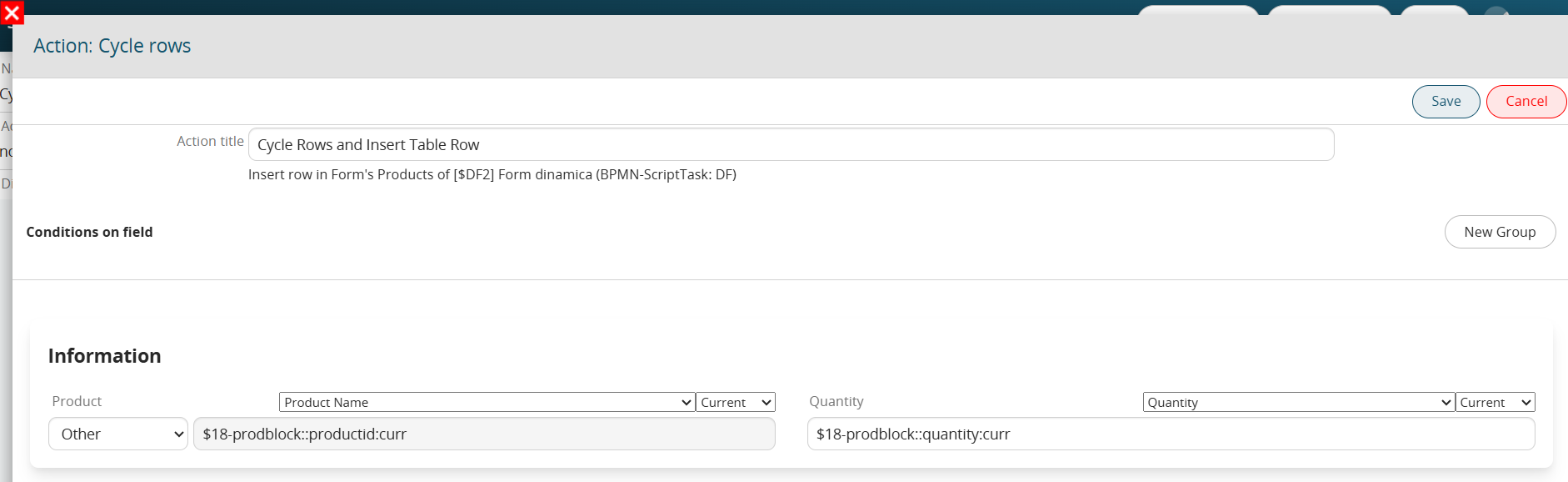Viewport: 1568px width, 482px height.
Task: Open the Other value-type dropdown
Action: click(x=118, y=434)
